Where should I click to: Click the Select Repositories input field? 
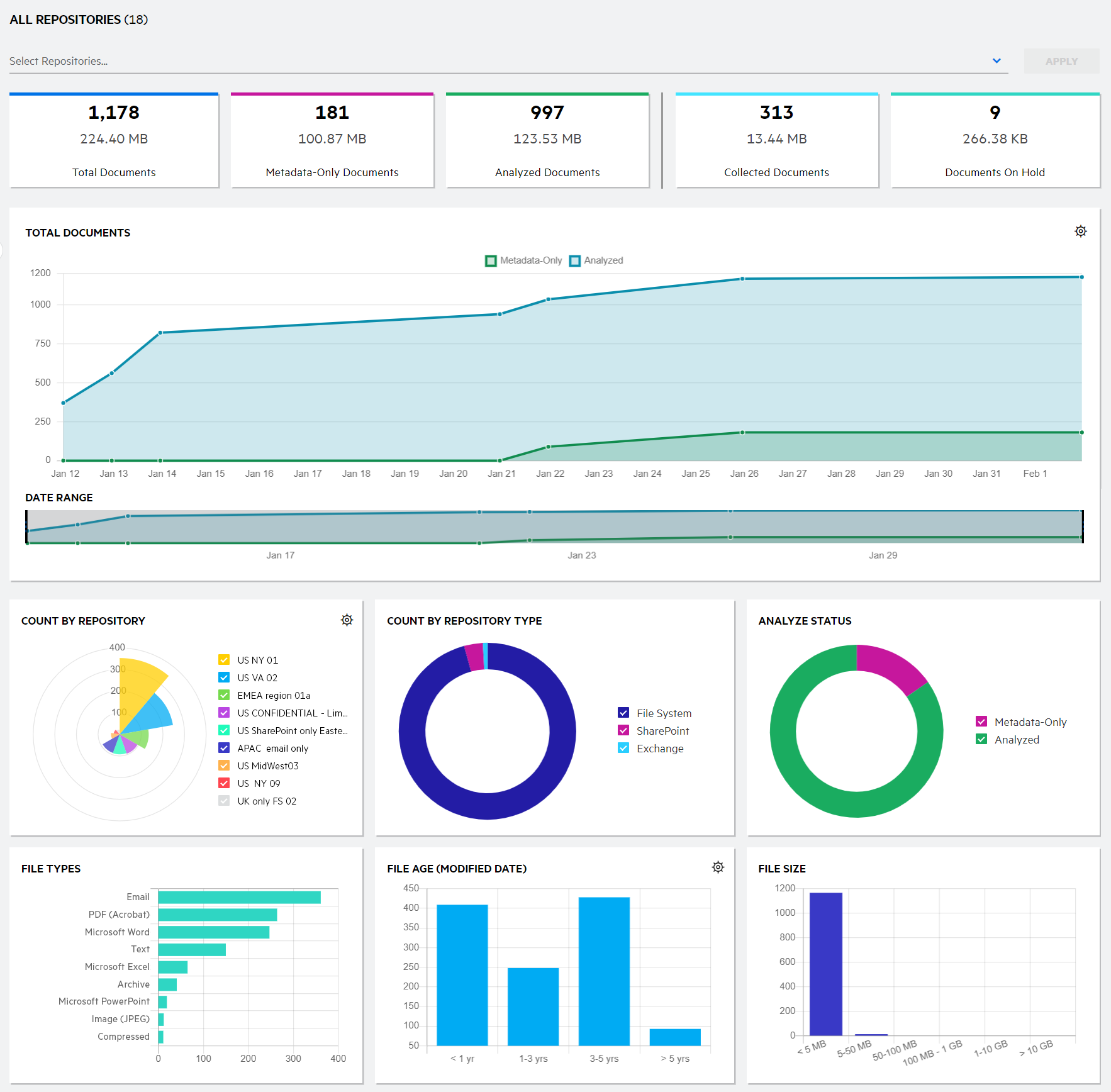tap(491, 61)
